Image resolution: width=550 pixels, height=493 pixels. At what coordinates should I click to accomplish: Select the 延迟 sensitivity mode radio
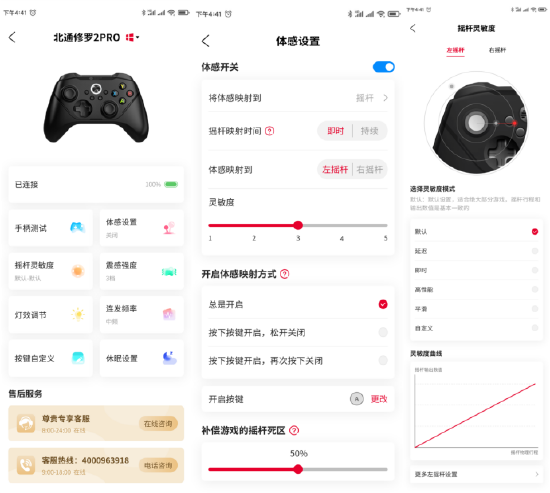click(535, 251)
